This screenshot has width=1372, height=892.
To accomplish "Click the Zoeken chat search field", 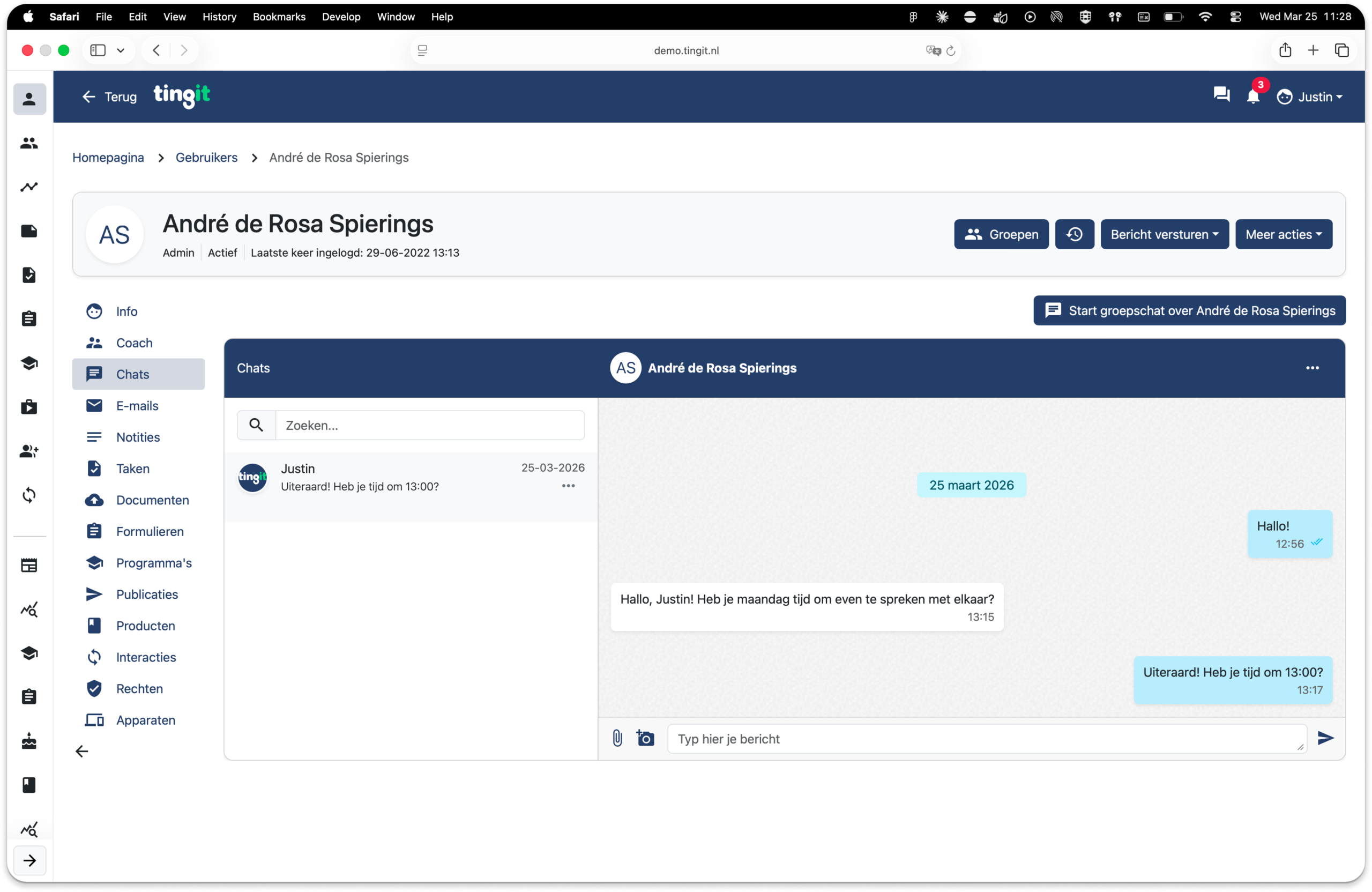I will (x=430, y=426).
